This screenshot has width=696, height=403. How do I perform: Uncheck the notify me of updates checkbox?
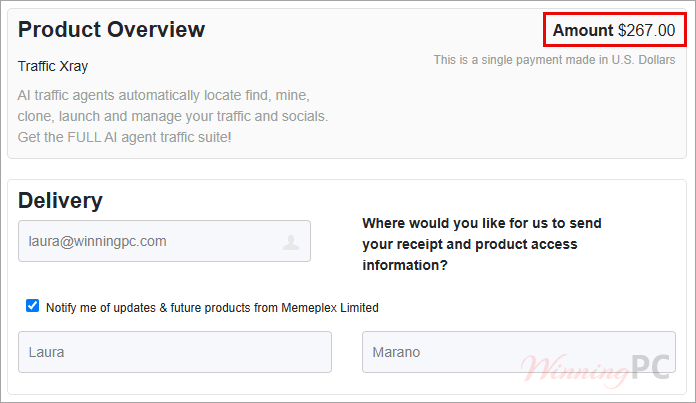tap(32, 306)
